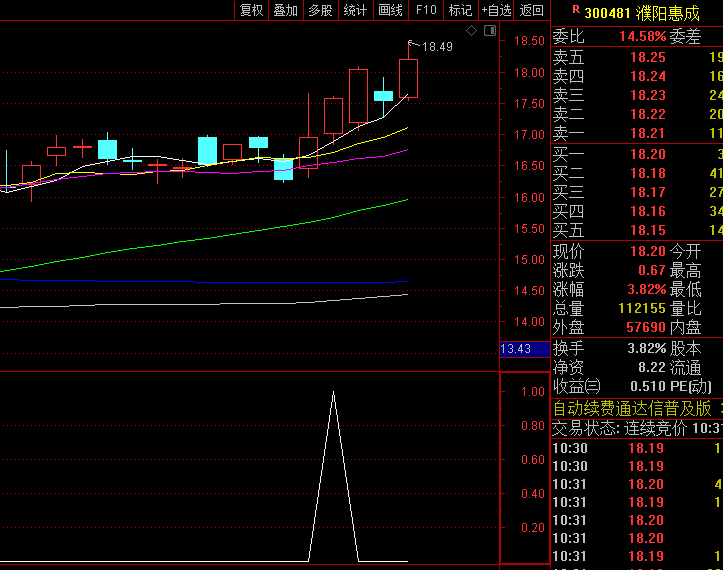Click the blue 13.43 price axis marker
Image resolution: width=723 pixels, height=570 pixels.
(515, 348)
